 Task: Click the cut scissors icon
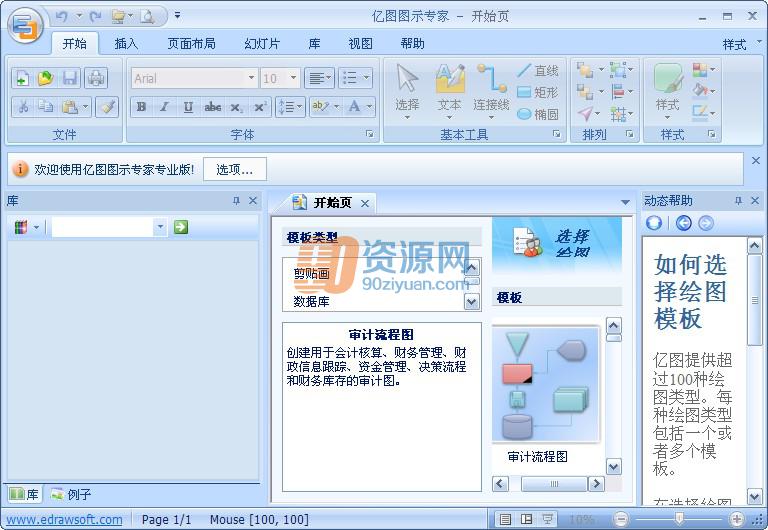click(23, 107)
